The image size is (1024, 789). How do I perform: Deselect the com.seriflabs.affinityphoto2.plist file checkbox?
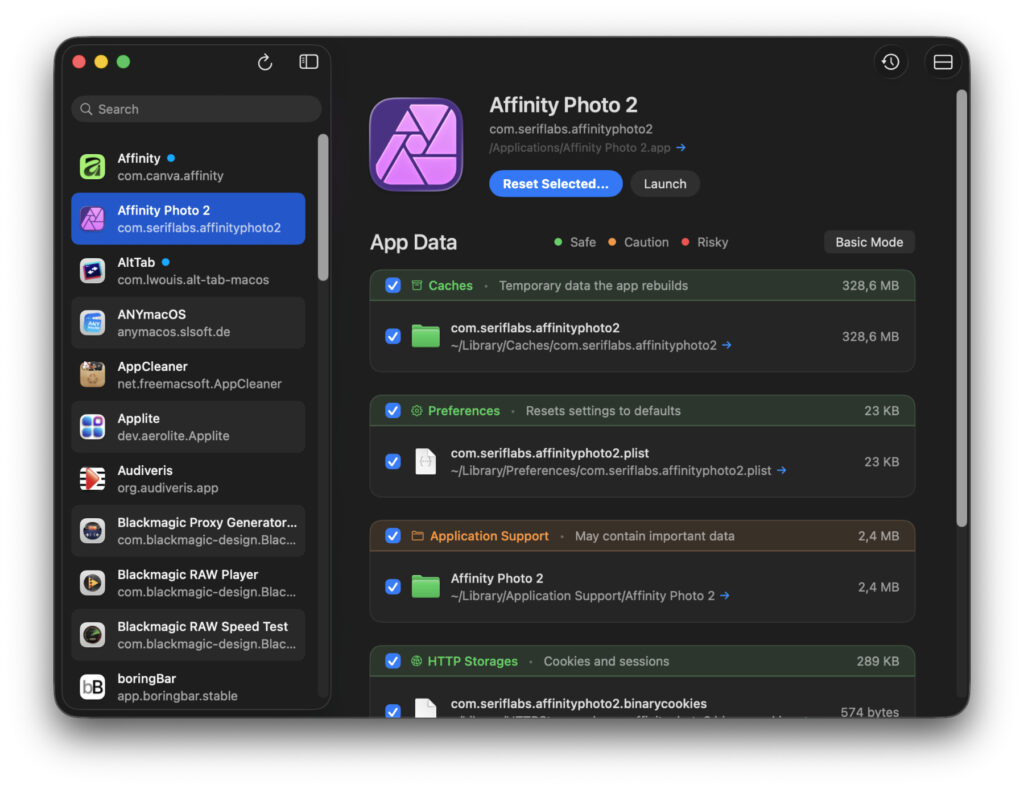tap(393, 462)
